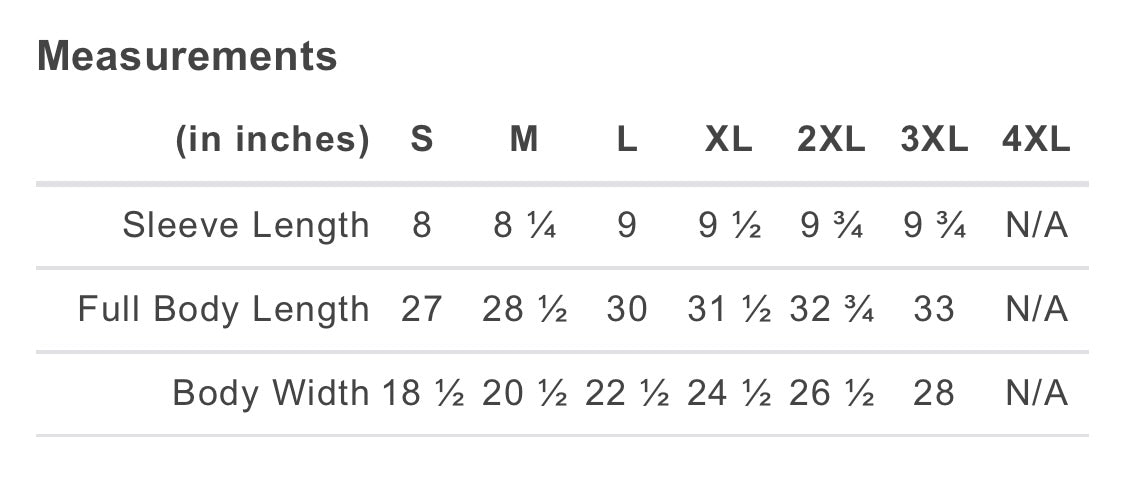Click the 8 ¼ sleeve length value
This screenshot has height=493, width=1125.
click(x=524, y=226)
